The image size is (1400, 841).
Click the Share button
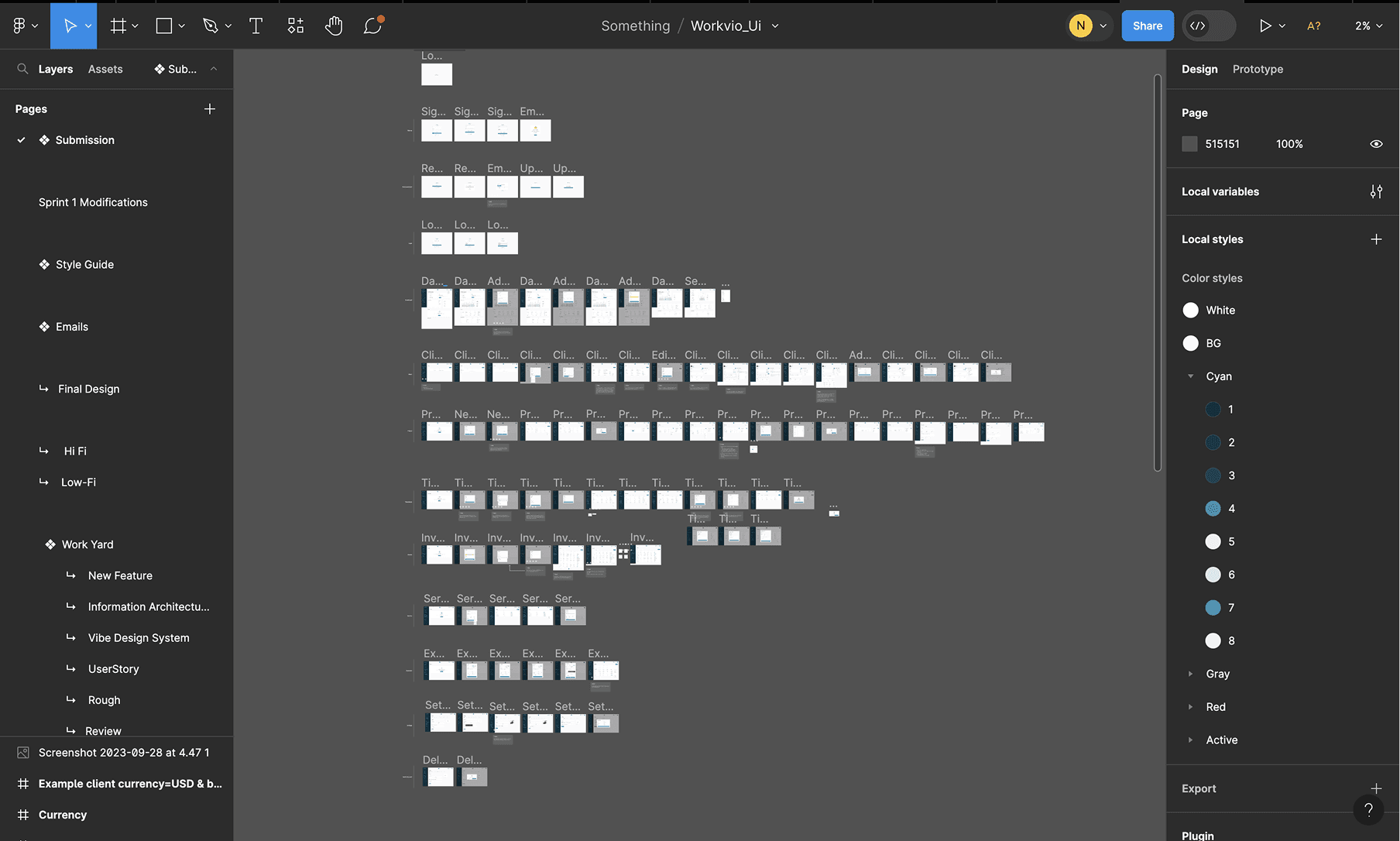coord(1147,26)
